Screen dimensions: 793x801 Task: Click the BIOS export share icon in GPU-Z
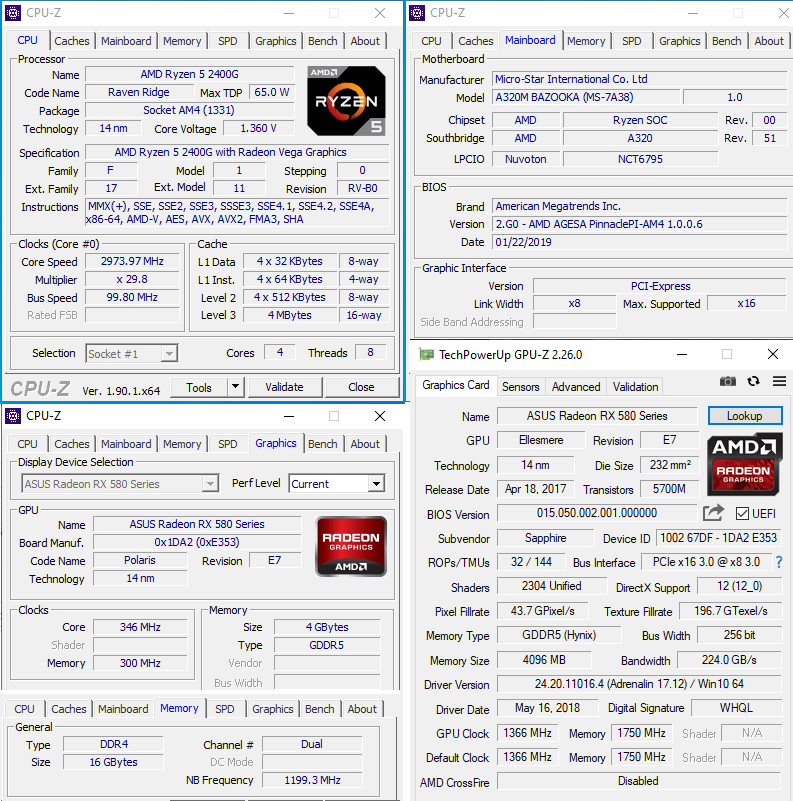tap(714, 512)
